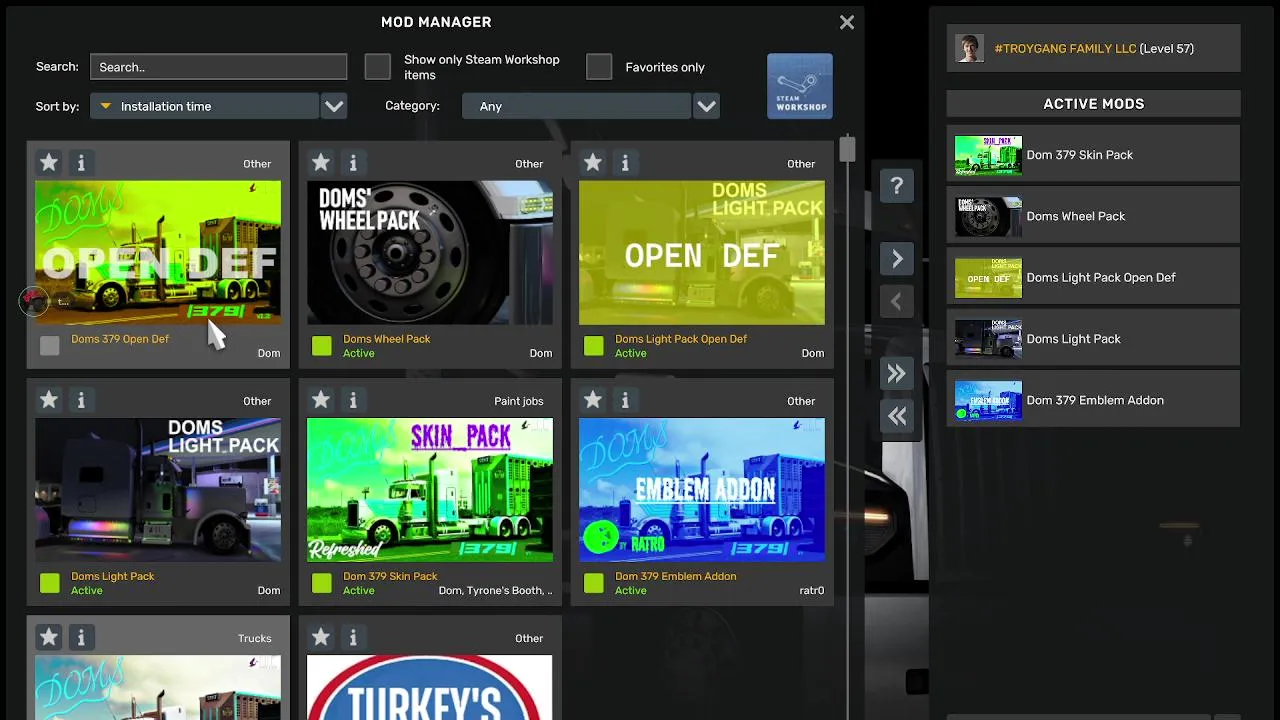This screenshot has height=720, width=1280.
Task: Select Doms Light Pack in Active Mods
Action: click(x=1093, y=339)
